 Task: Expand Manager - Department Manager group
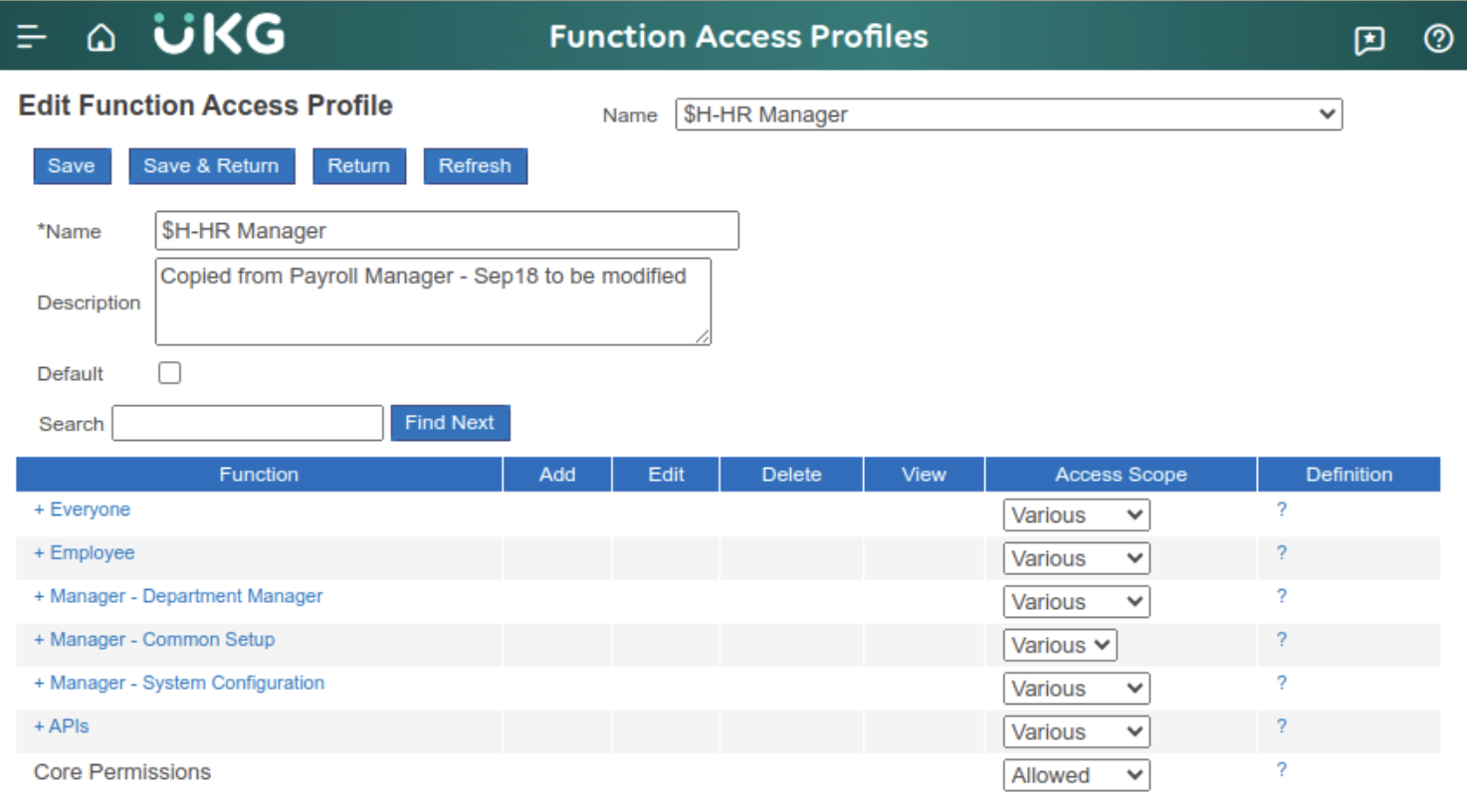coord(178,596)
